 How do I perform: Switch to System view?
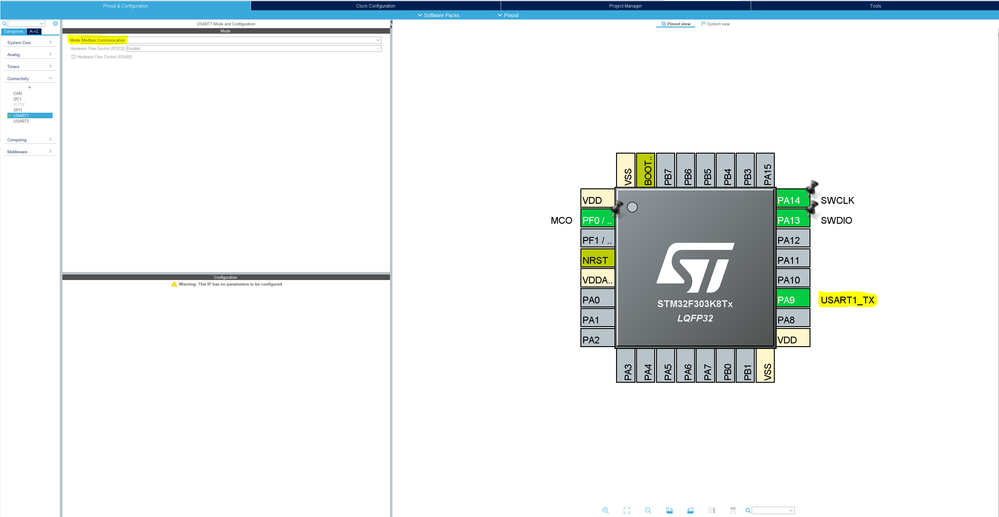click(x=715, y=24)
